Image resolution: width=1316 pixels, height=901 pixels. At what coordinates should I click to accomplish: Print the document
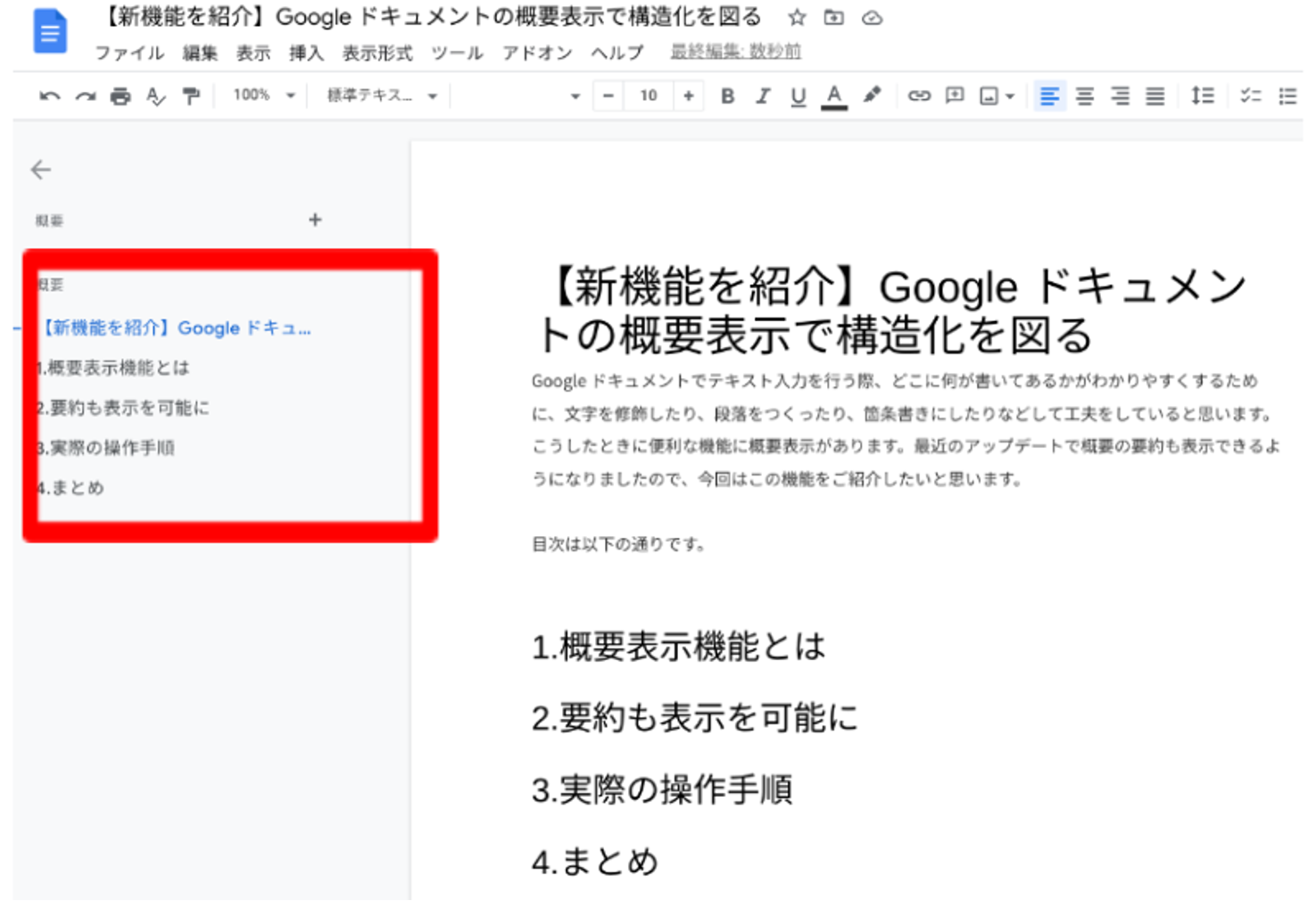coord(120,95)
